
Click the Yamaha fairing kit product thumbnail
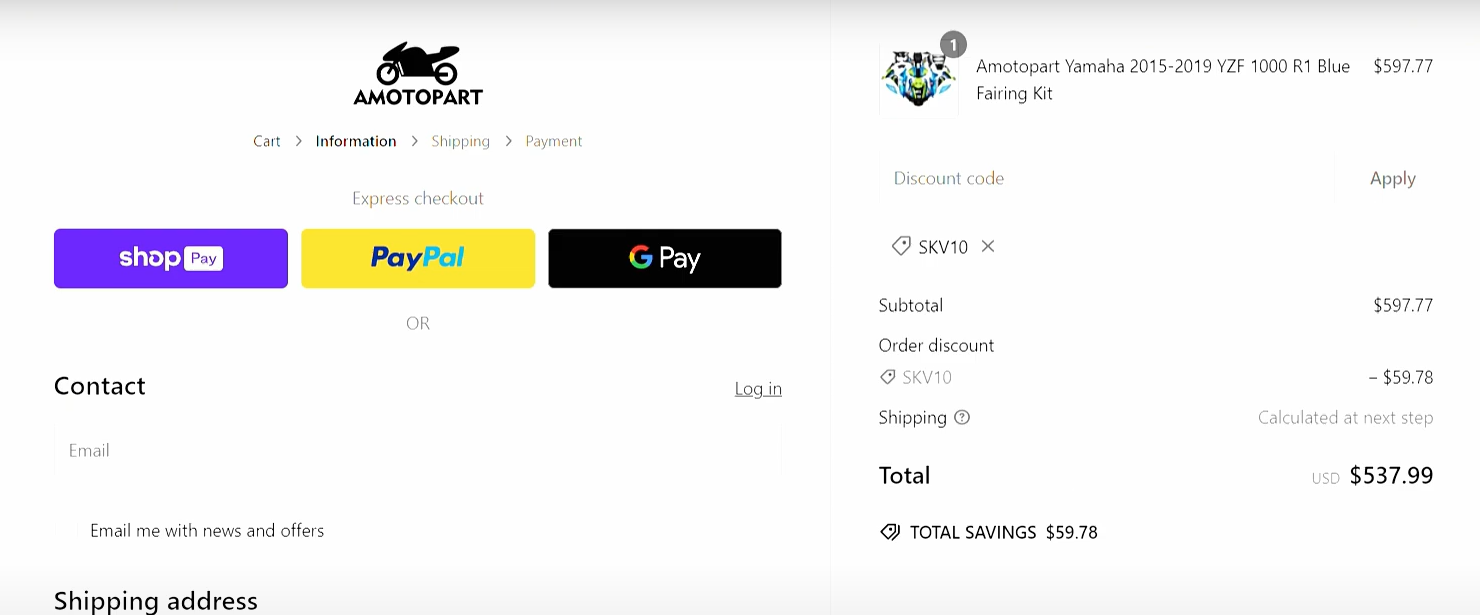click(x=918, y=80)
